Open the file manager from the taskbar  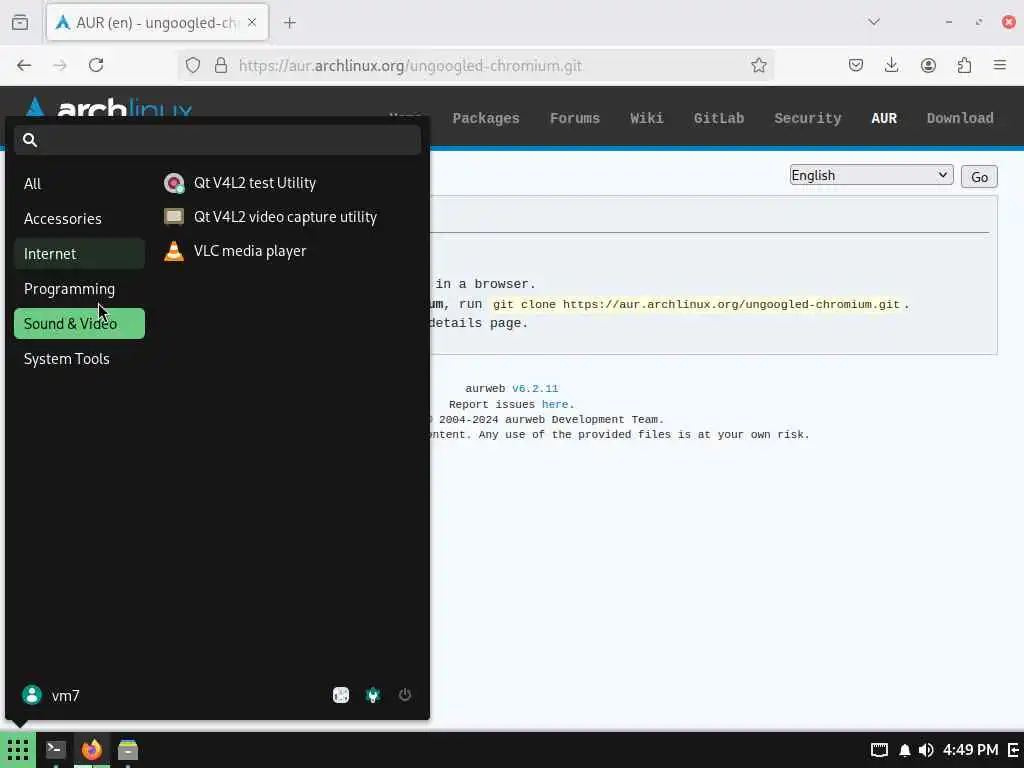click(x=128, y=750)
